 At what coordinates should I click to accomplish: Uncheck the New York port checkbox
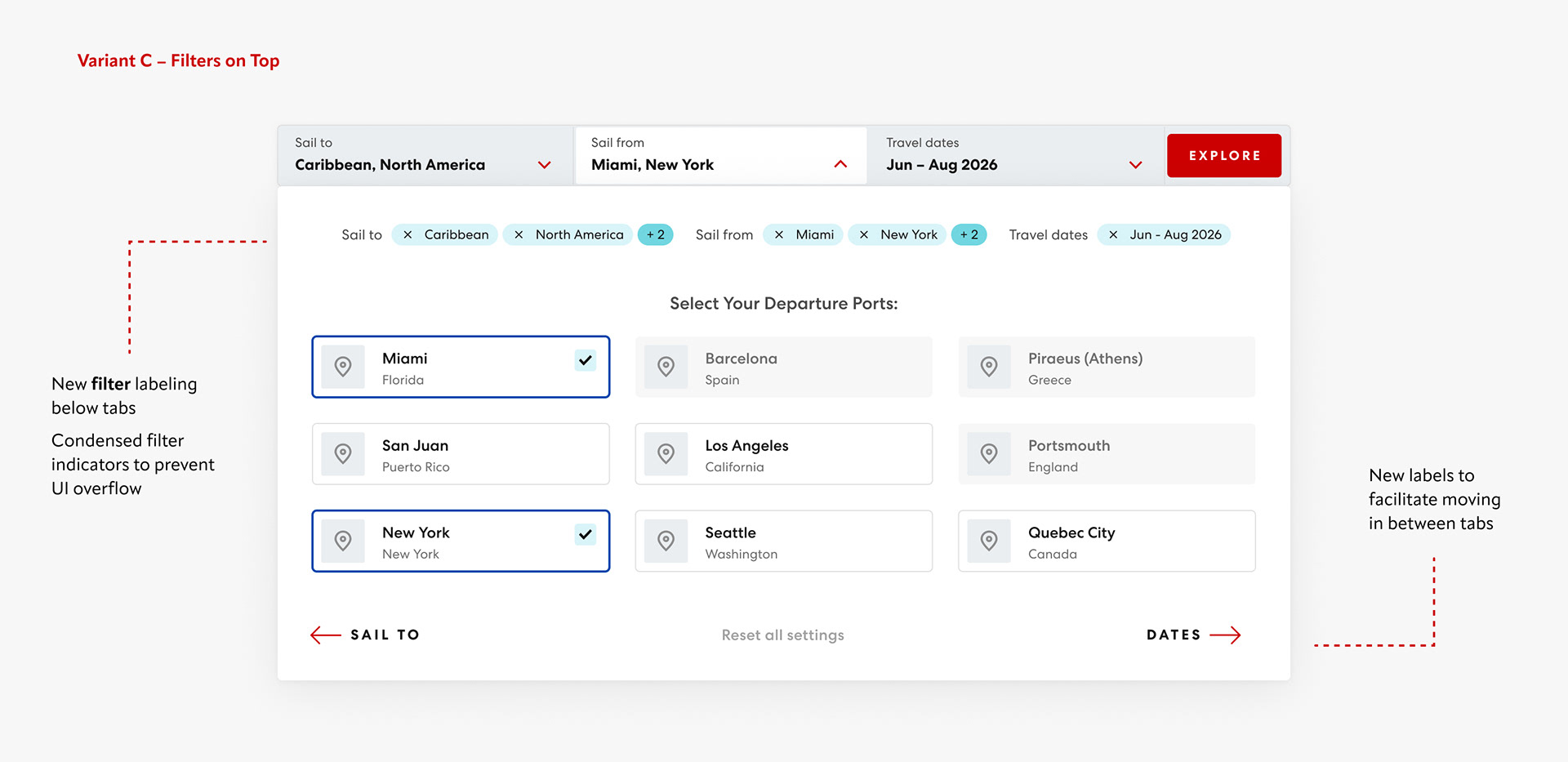[x=586, y=534]
